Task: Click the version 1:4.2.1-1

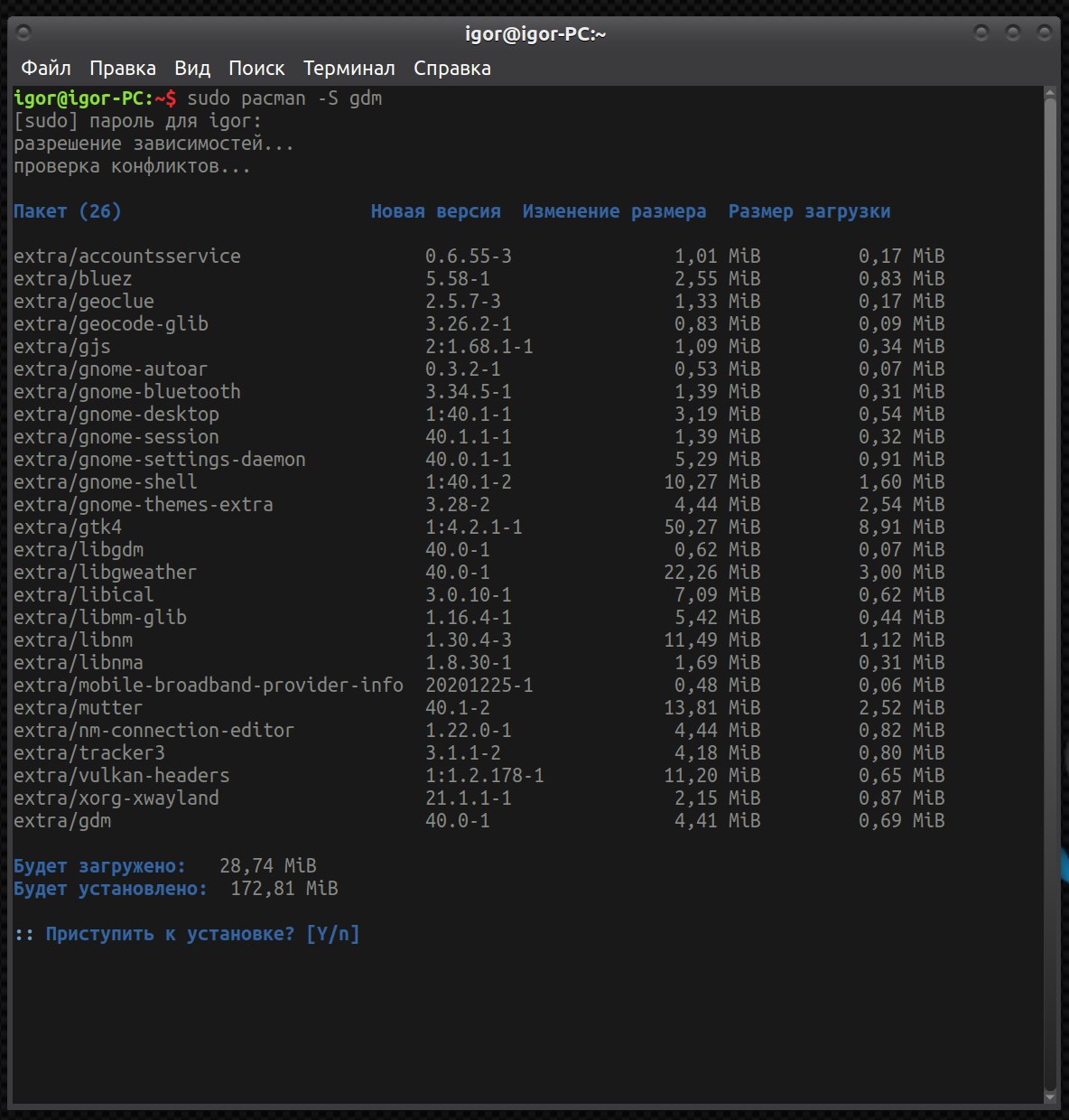Action: (474, 527)
